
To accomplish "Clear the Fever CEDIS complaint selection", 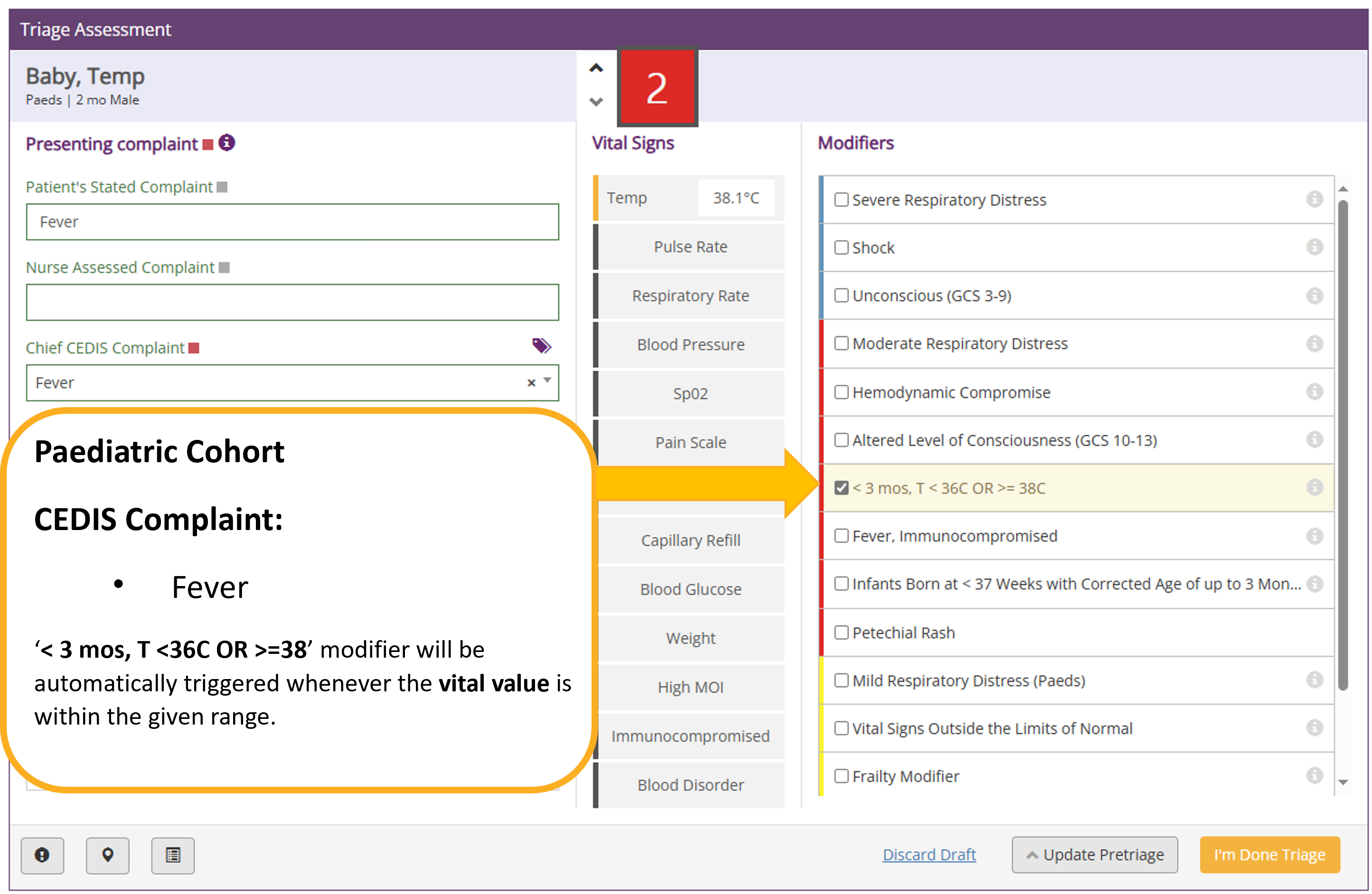I will click(531, 382).
